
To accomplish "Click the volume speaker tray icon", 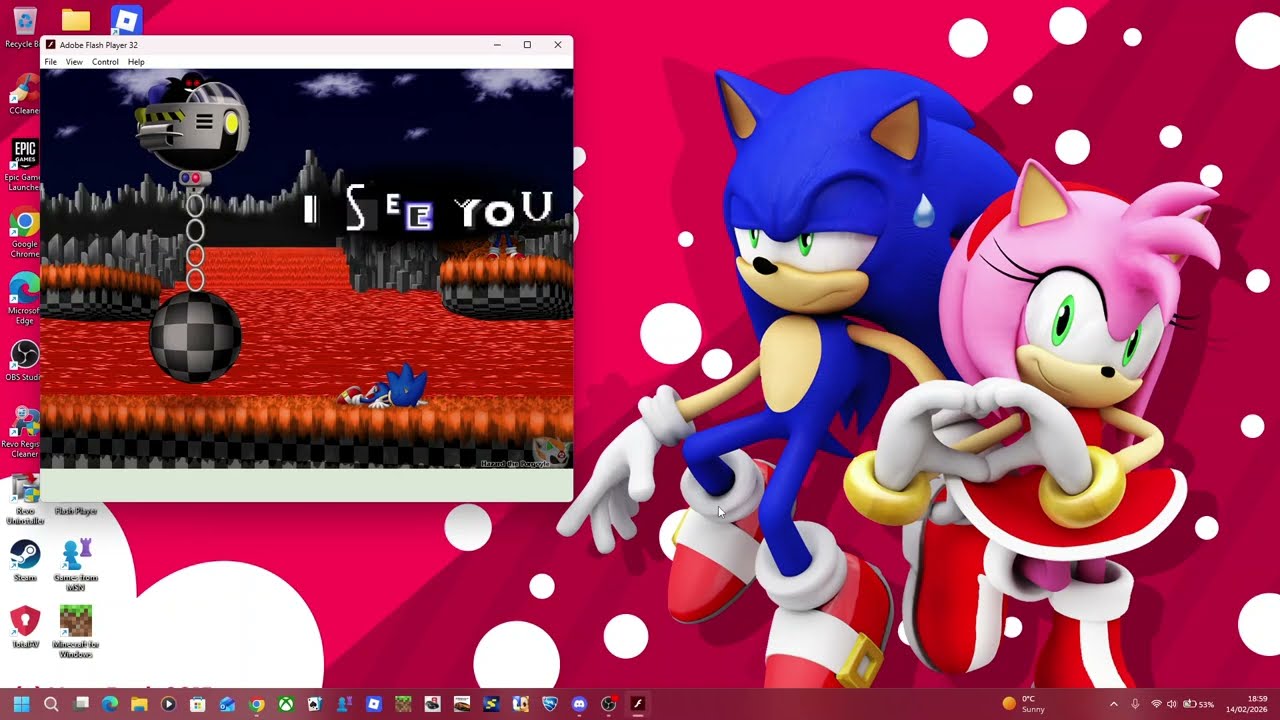I will [1172, 704].
